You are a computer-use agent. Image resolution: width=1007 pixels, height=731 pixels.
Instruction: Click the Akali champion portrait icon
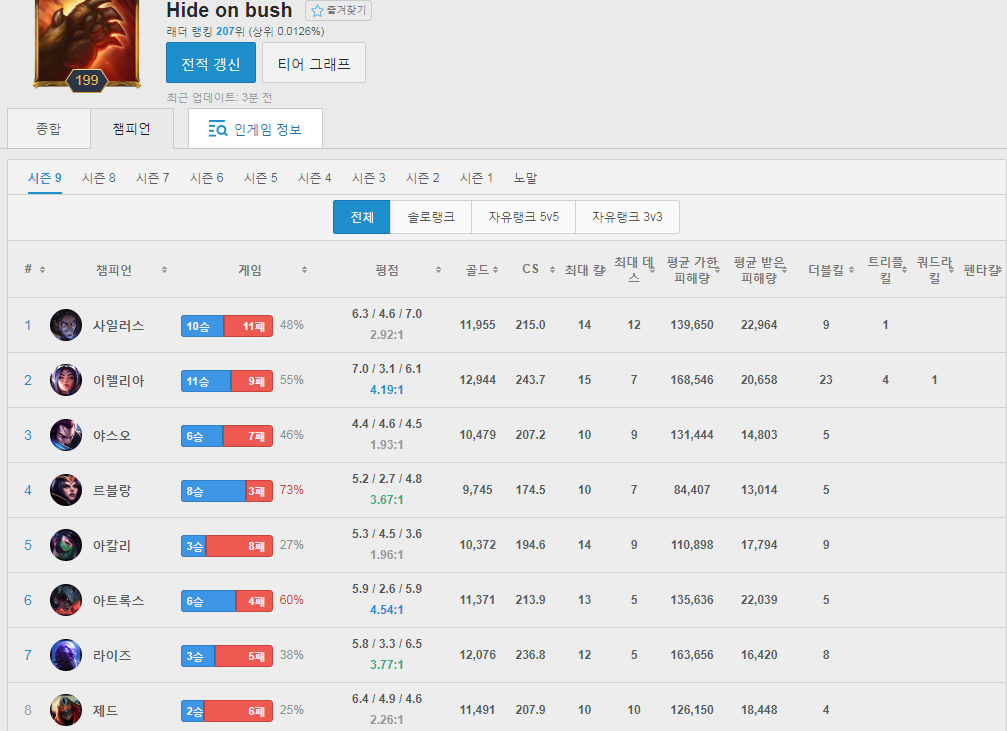66,545
